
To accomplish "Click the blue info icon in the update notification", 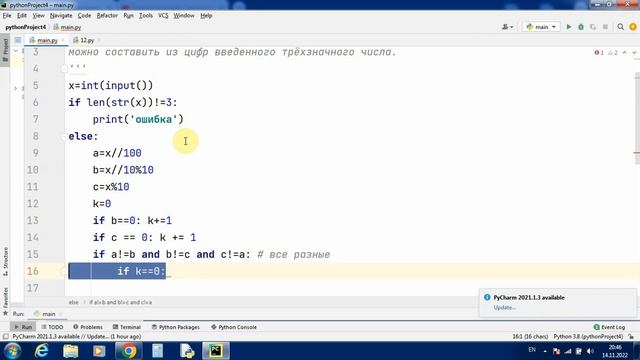I will tap(487, 298).
